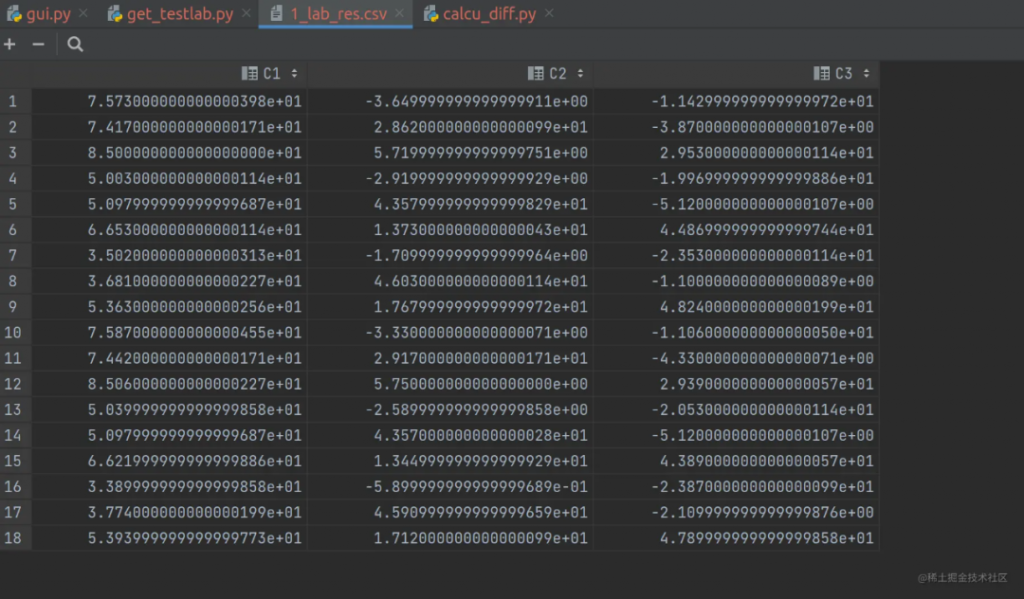Screen dimensions: 1024x599
Task: Click cell 2.95300000000000114e+01 in row 3
Action: pos(736,153)
